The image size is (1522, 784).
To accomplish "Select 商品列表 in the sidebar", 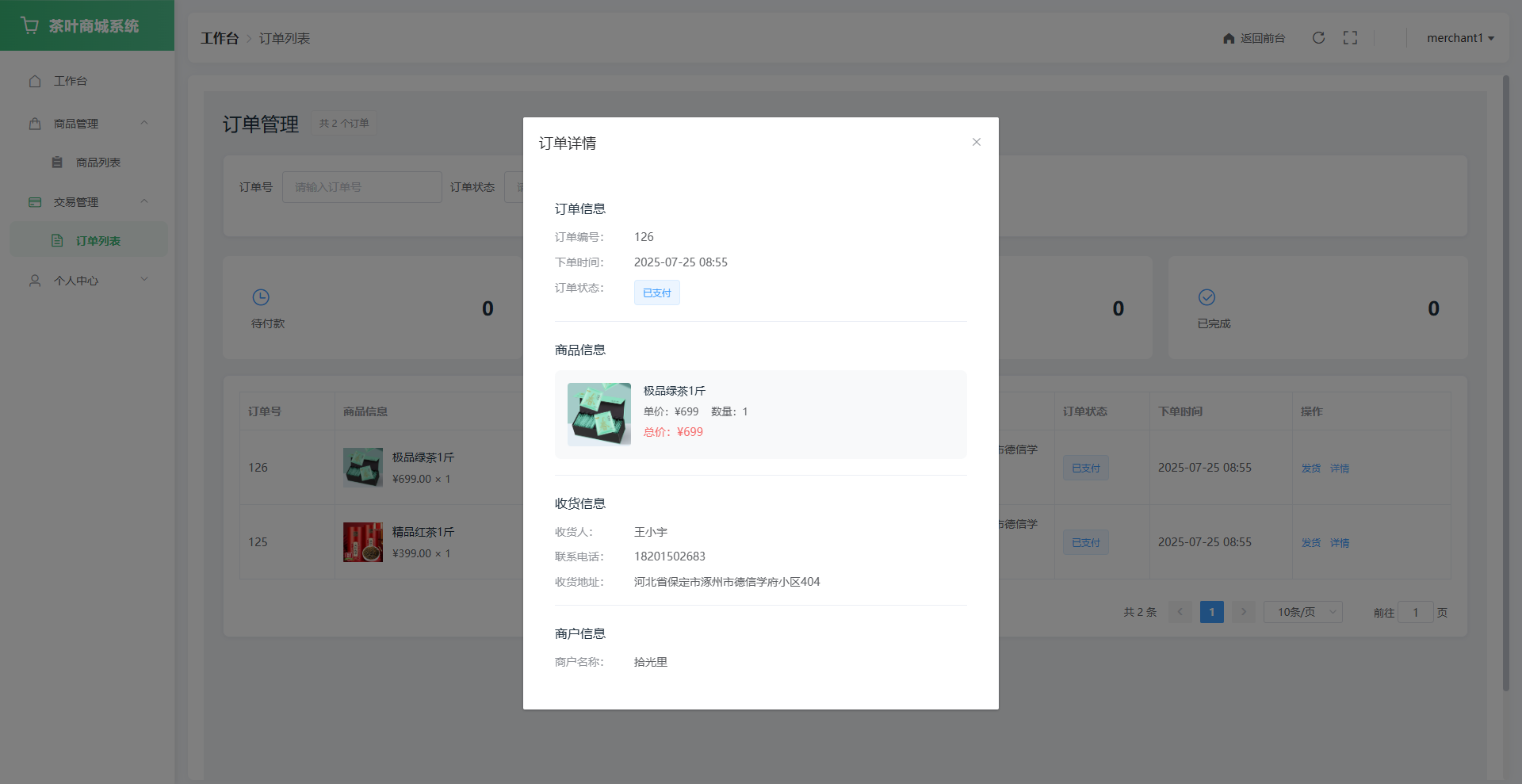I will pyautogui.click(x=98, y=163).
